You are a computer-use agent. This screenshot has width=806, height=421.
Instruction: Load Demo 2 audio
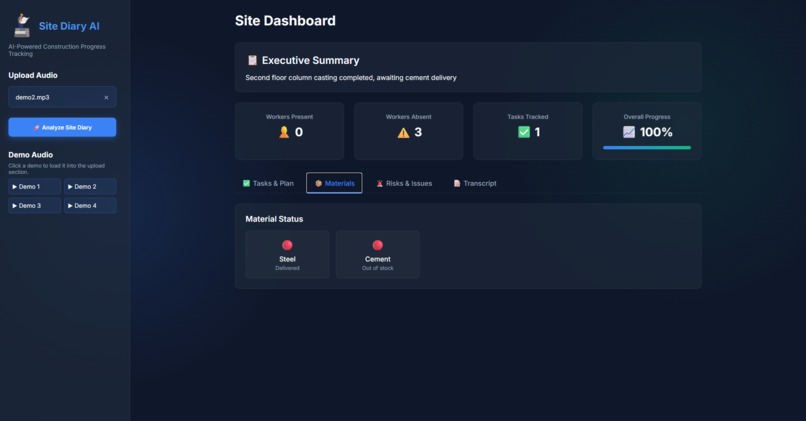[x=90, y=187]
